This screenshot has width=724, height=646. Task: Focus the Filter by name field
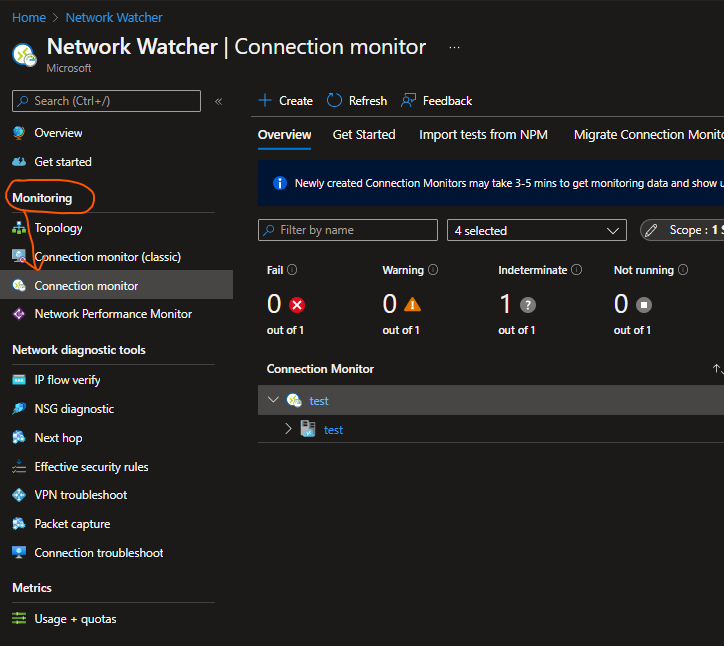coord(348,230)
